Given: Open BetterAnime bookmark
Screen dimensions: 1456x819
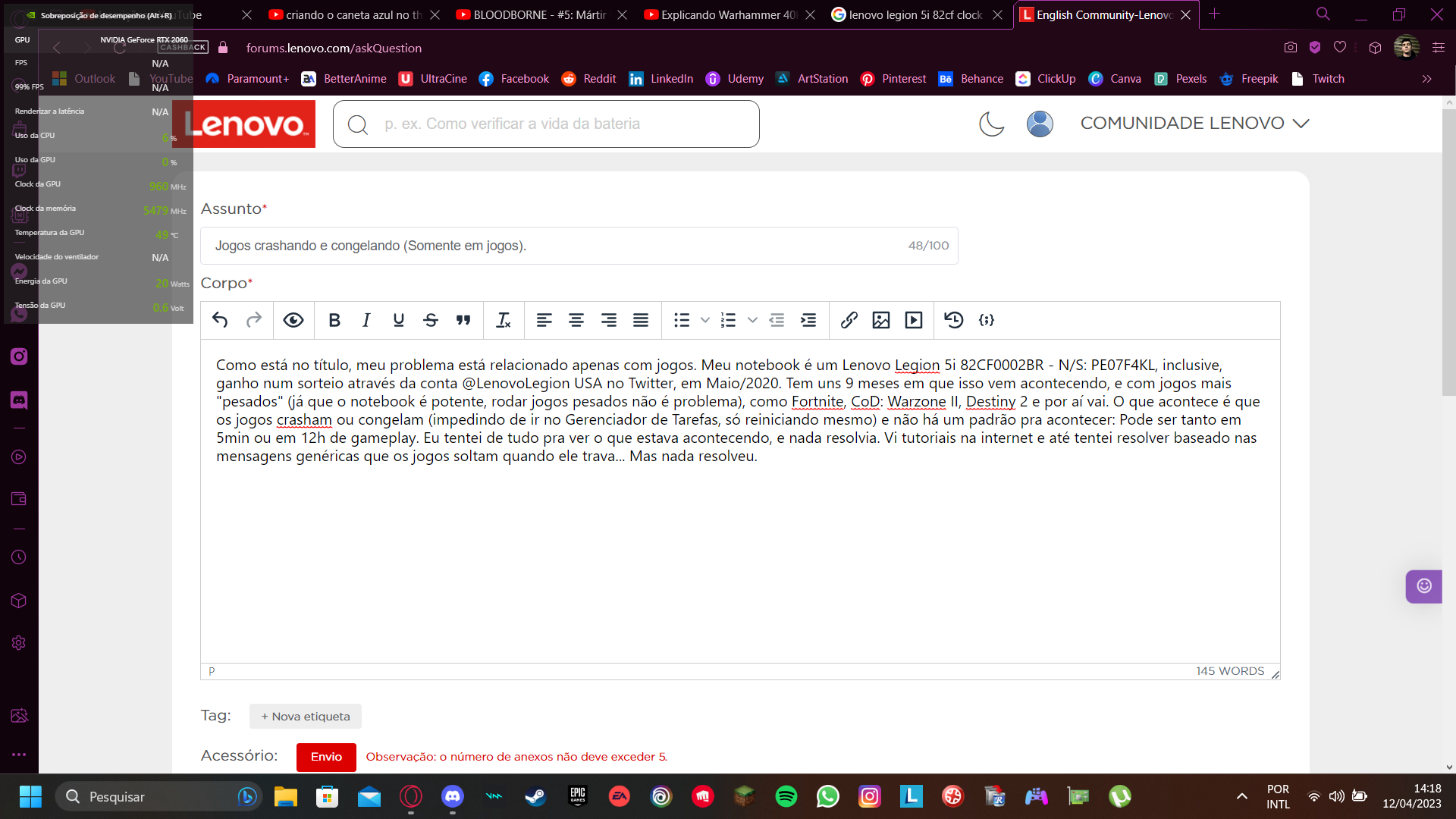Looking at the screenshot, I should click(344, 79).
